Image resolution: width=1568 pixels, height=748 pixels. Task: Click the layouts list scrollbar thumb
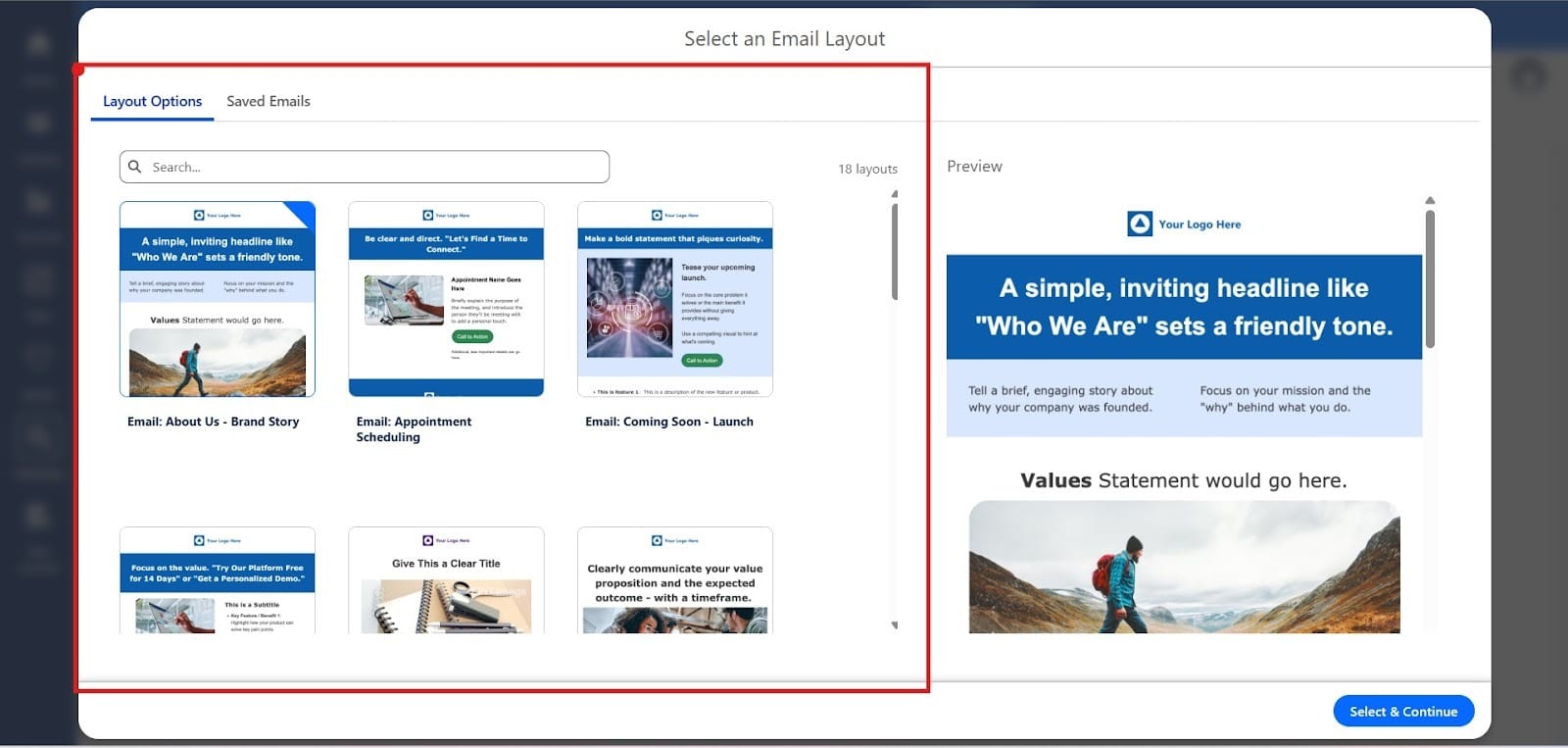[x=895, y=251]
